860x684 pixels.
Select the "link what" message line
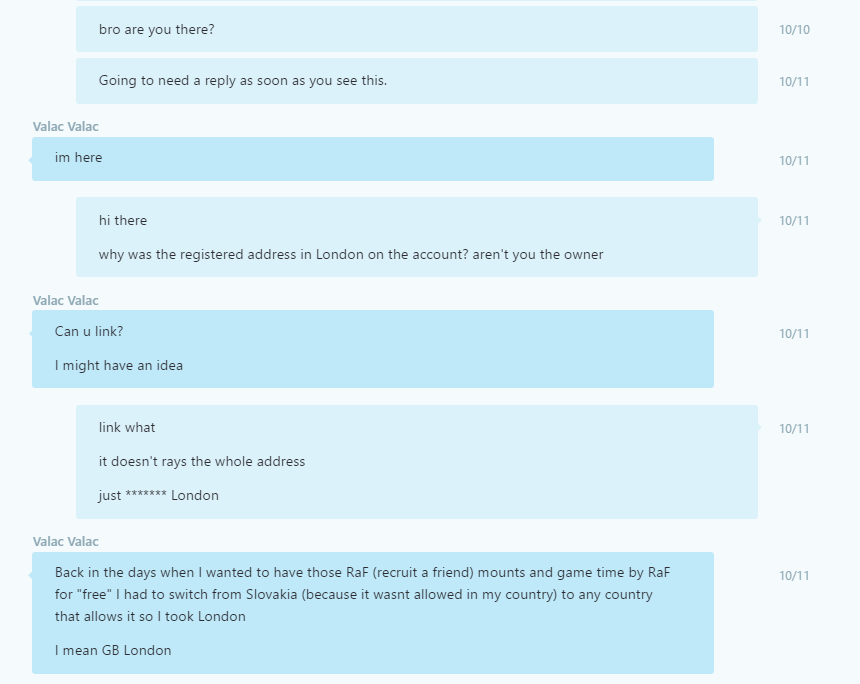pos(127,428)
